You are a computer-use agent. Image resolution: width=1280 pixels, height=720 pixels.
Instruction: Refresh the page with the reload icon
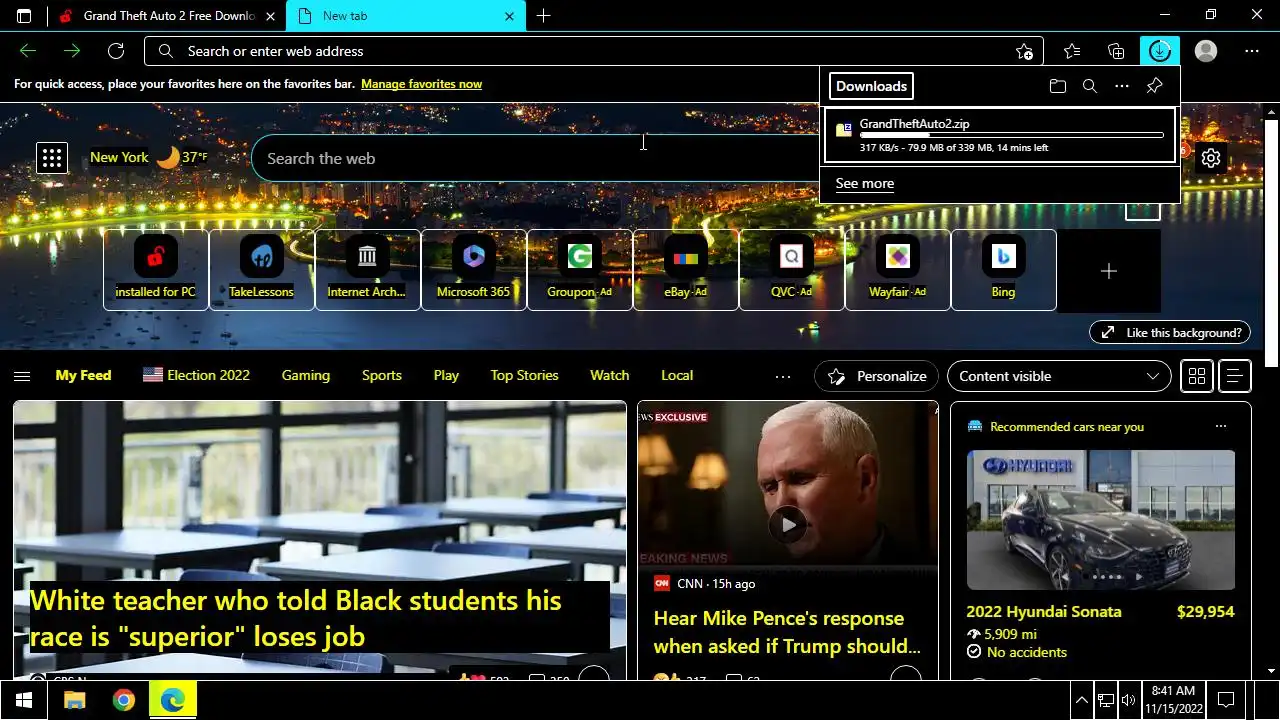click(116, 51)
